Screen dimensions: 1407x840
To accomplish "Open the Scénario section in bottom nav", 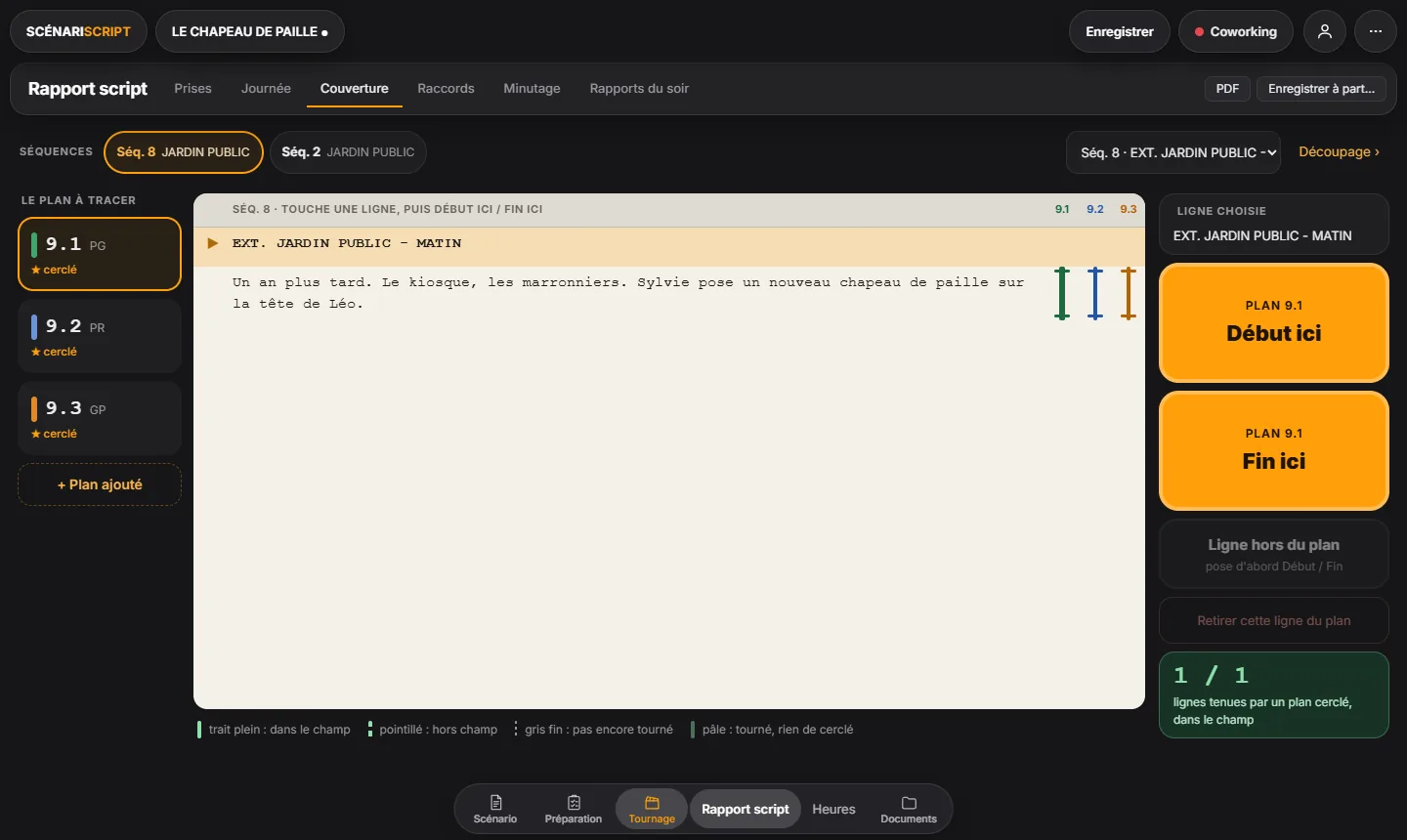I will (495, 809).
